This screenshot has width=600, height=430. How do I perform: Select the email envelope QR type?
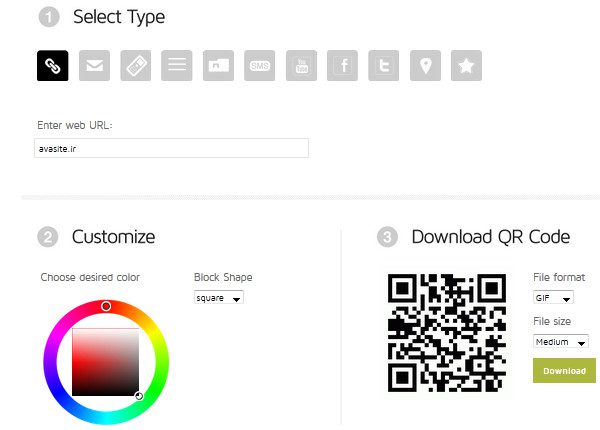(94, 65)
